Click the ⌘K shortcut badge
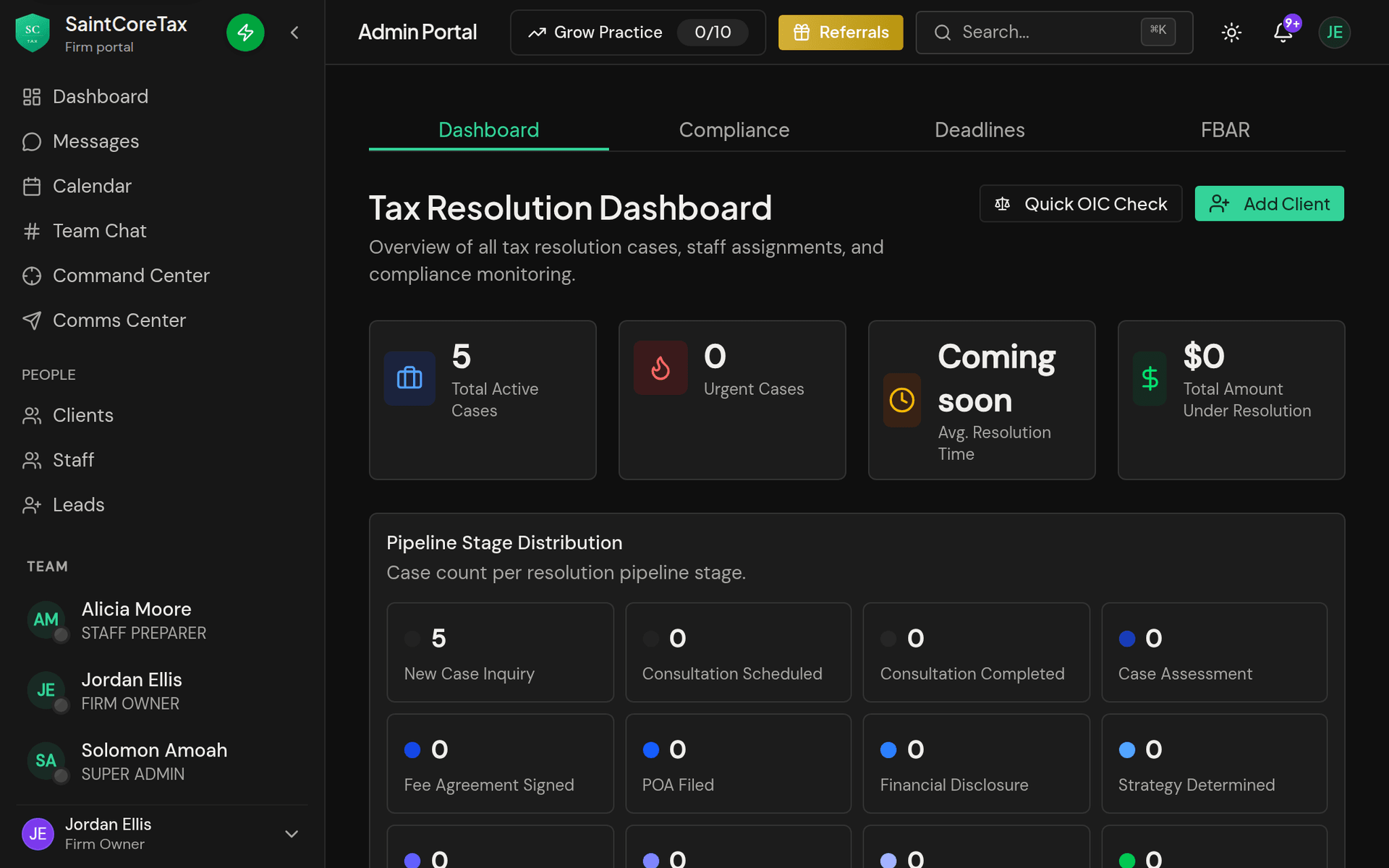Image resolution: width=1389 pixels, height=868 pixels. [x=1158, y=31]
